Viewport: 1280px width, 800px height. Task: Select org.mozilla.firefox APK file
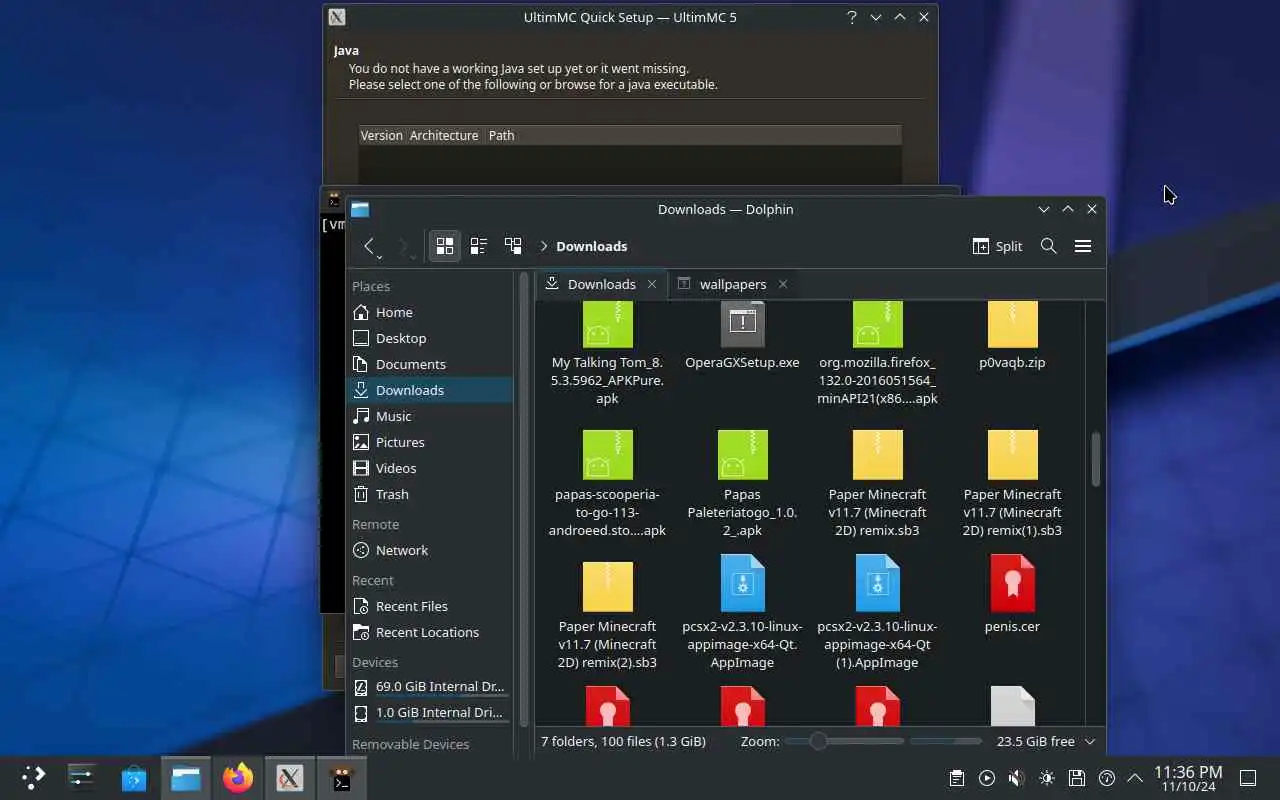[x=877, y=353]
